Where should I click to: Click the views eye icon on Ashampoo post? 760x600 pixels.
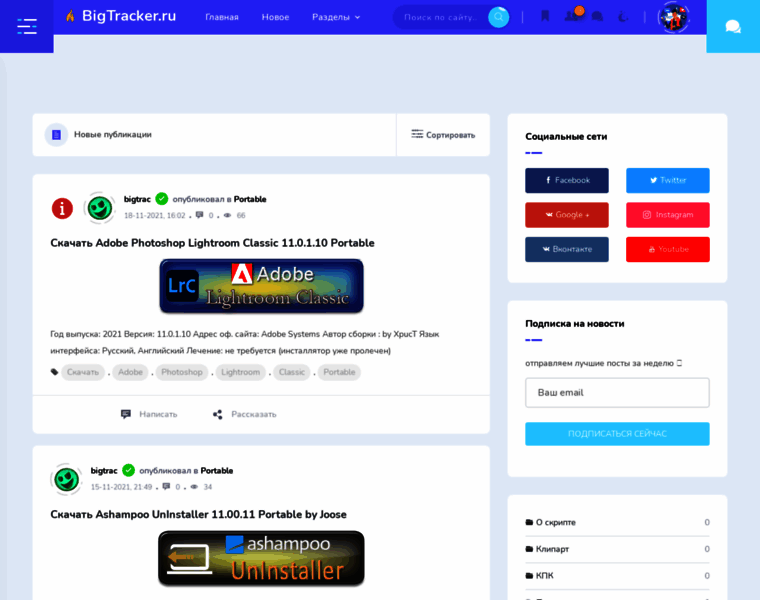[x=194, y=487]
